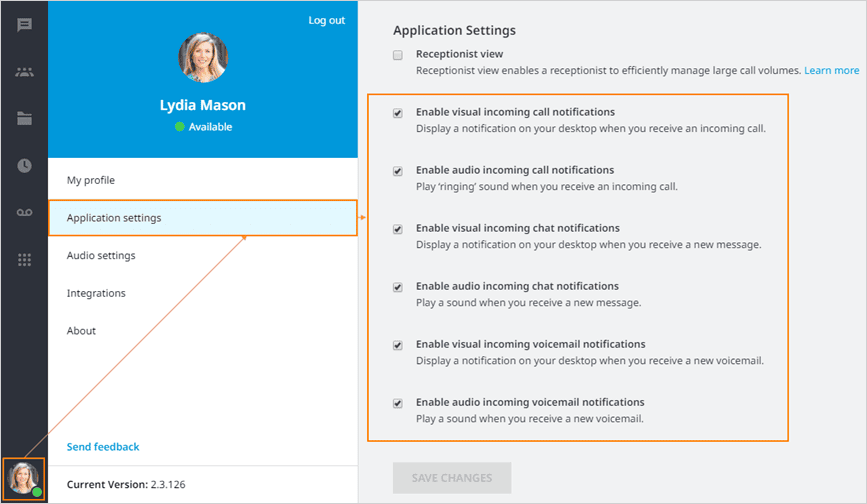Uncheck audio incoming call notifications
Screen dimensions: 867x504
[x=398, y=171]
